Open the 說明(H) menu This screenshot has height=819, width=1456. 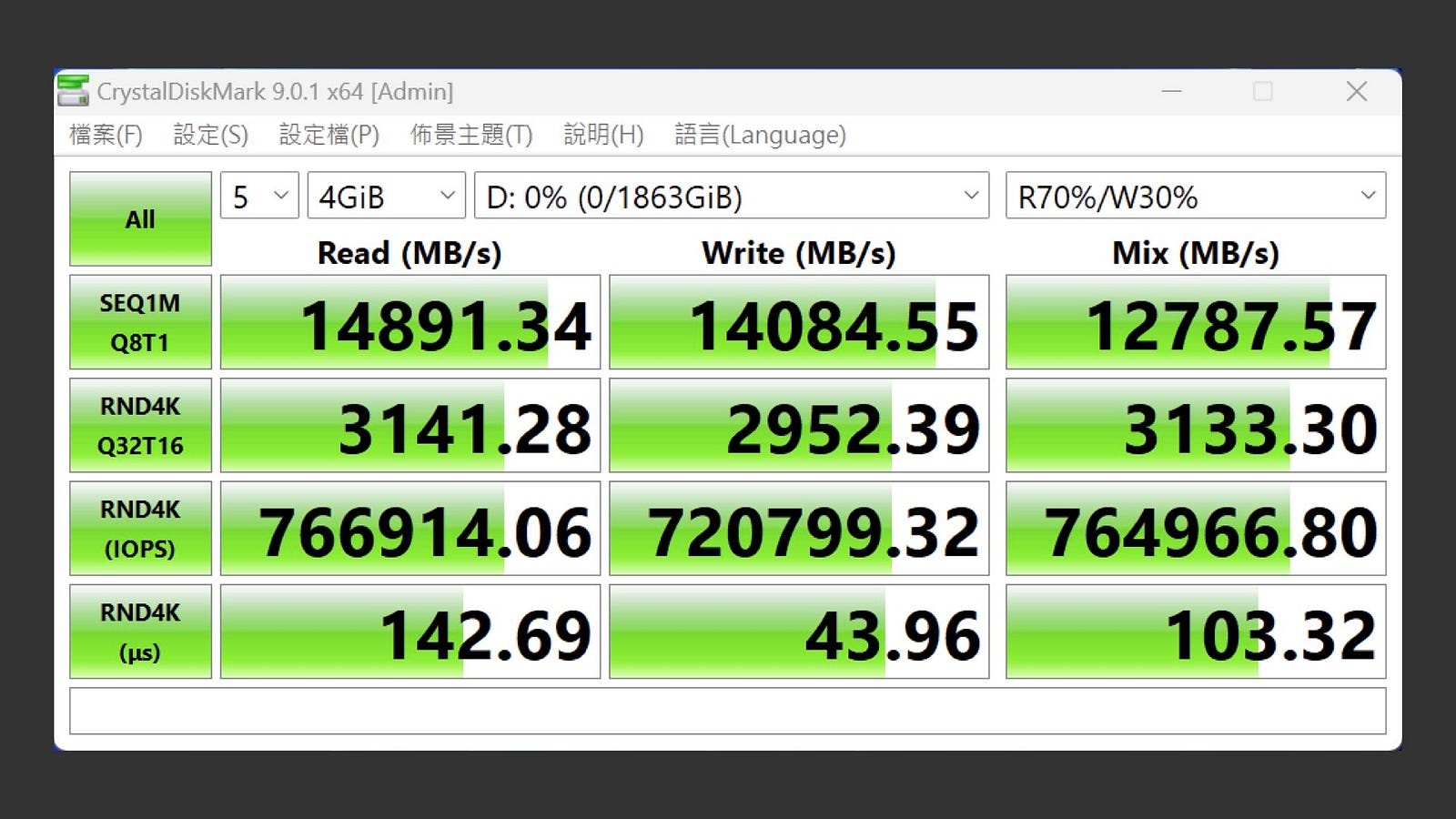tap(603, 135)
